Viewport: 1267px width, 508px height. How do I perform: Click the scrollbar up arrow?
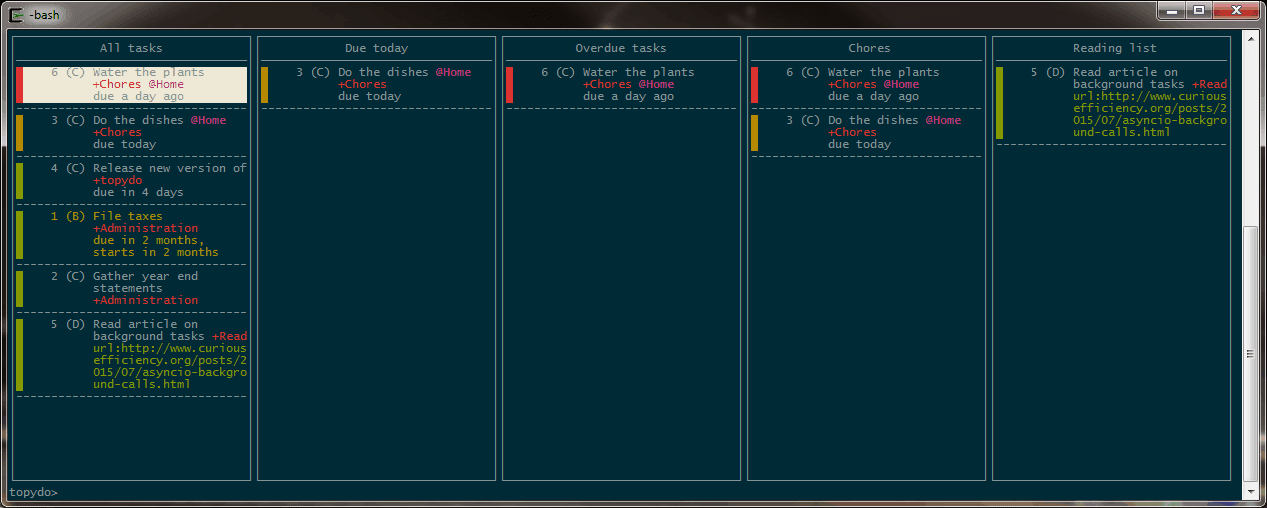[1250, 37]
